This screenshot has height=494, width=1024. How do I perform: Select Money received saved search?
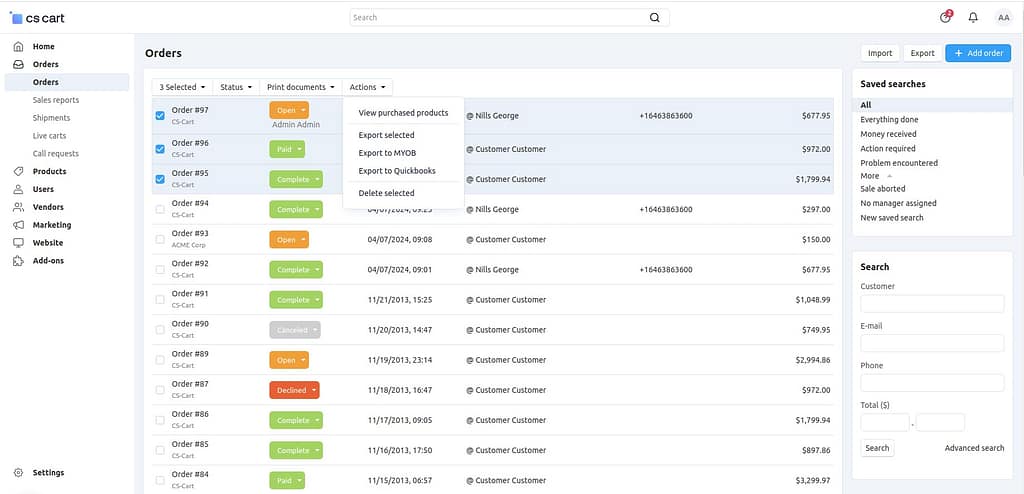(888, 134)
